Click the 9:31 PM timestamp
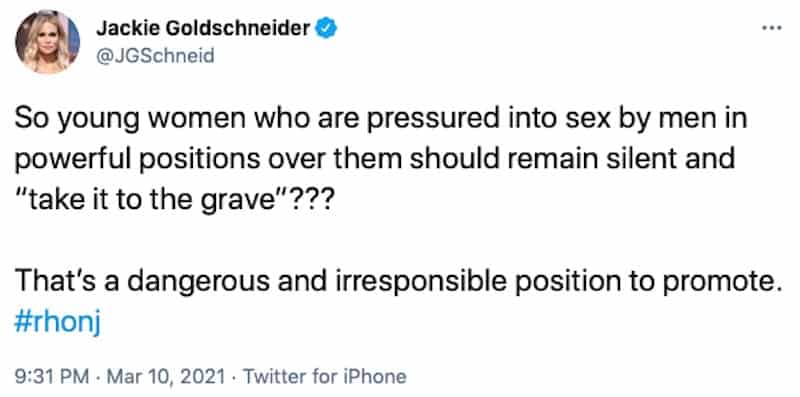The width and height of the screenshot is (800, 397). (x=53, y=377)
